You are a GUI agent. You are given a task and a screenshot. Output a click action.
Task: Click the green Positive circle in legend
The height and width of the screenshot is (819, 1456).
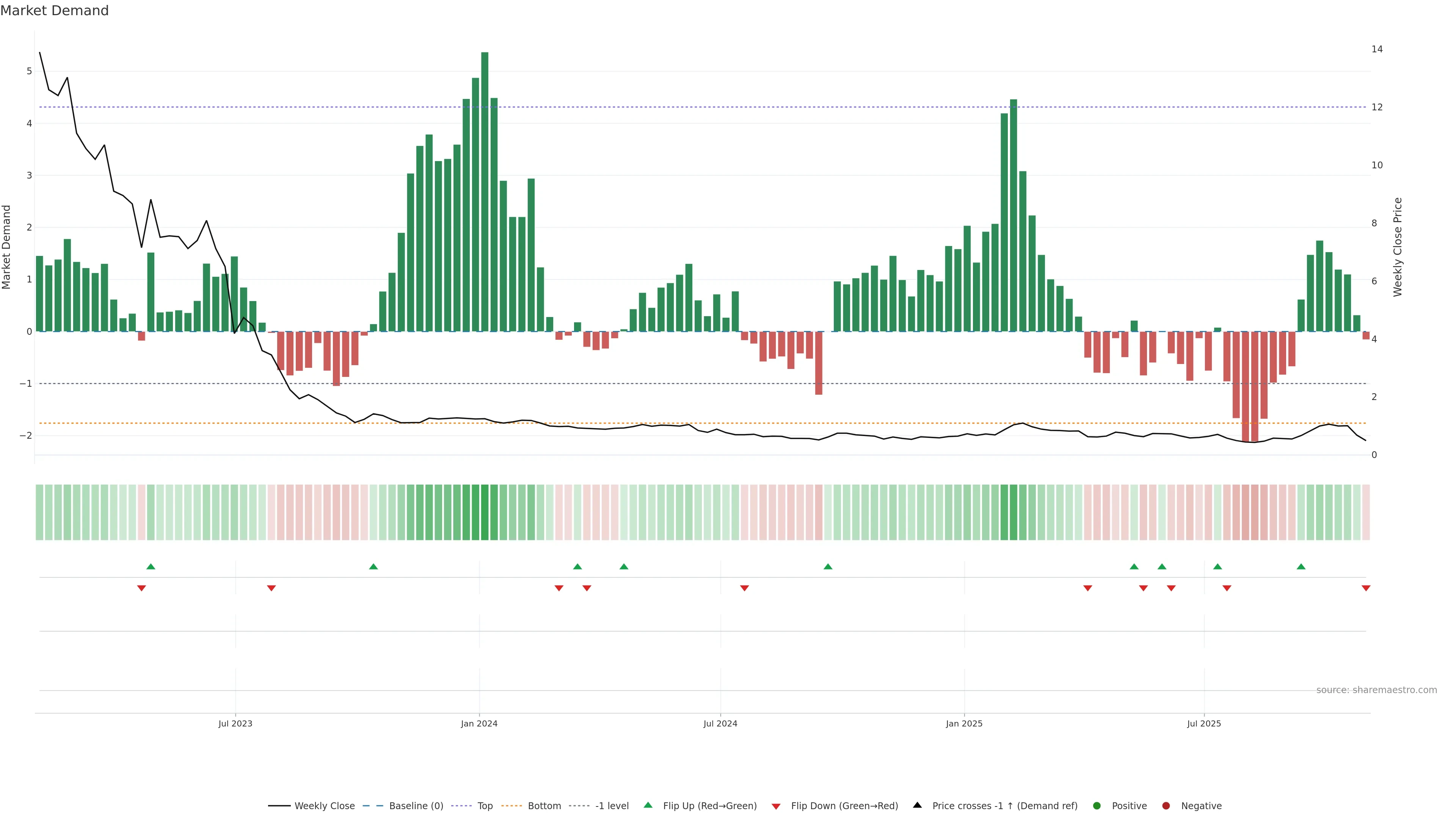[x=1097, y=806]
